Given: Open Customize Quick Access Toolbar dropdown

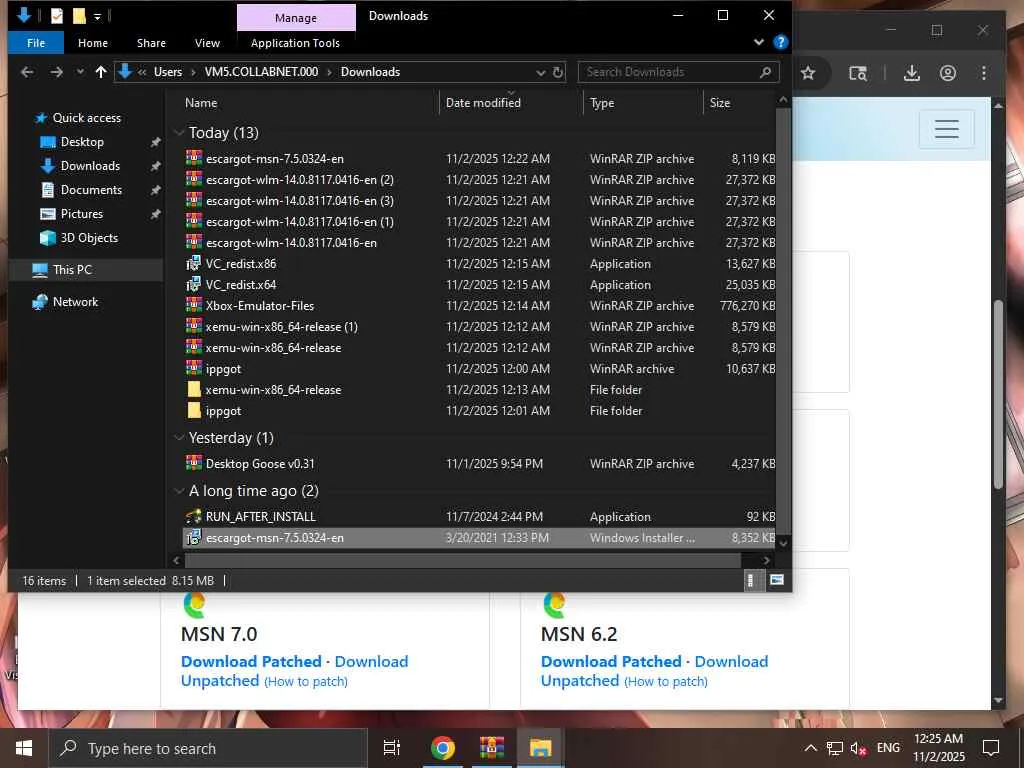Looking at the screenshot, I should coord(97,17).
